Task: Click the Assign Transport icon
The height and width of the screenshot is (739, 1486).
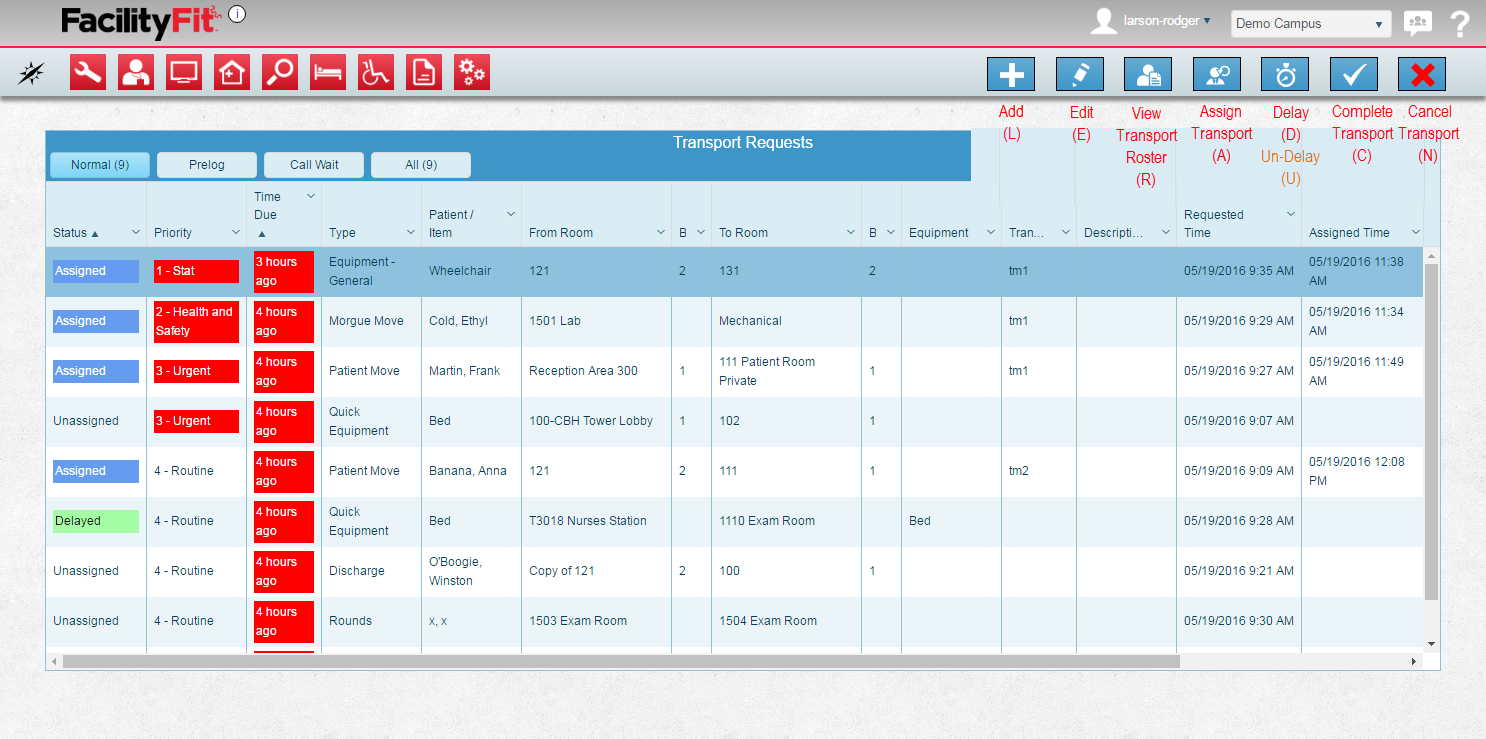Action: 1217,74
